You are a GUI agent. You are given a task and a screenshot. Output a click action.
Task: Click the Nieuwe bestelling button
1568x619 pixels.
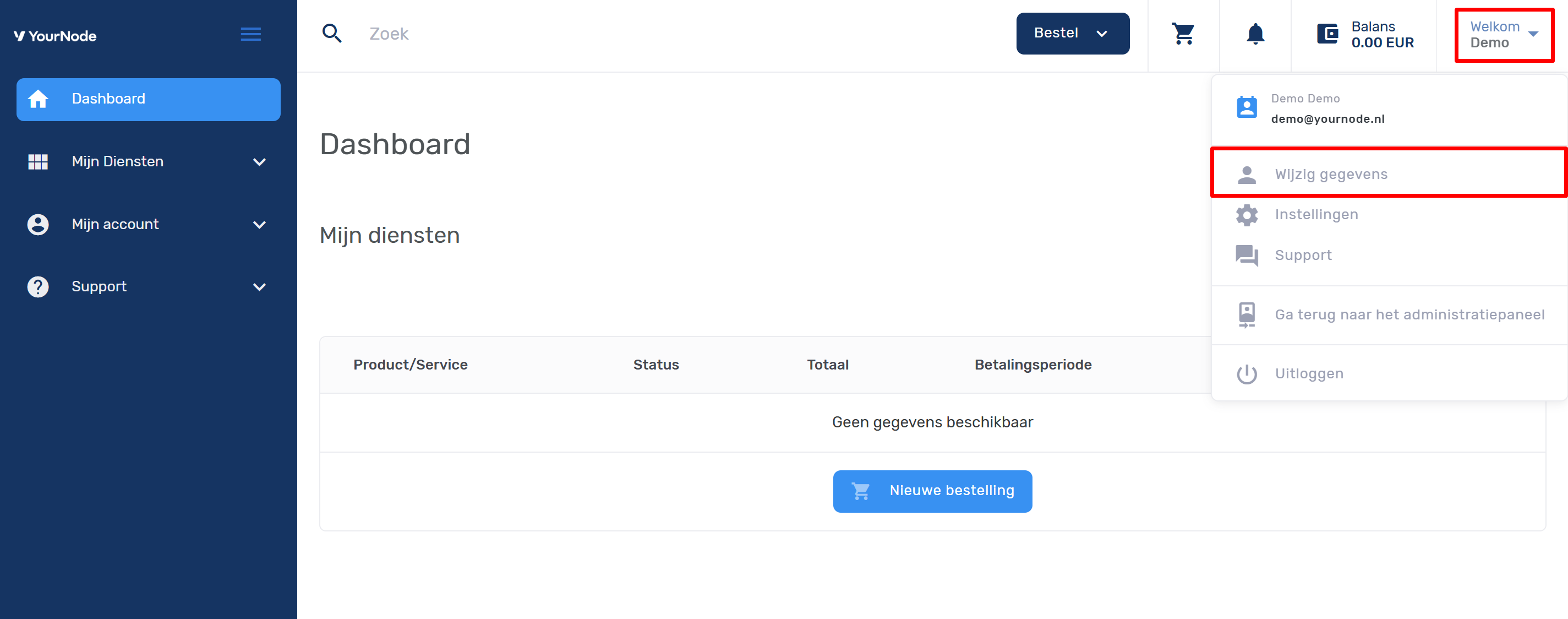click(932, 491)
